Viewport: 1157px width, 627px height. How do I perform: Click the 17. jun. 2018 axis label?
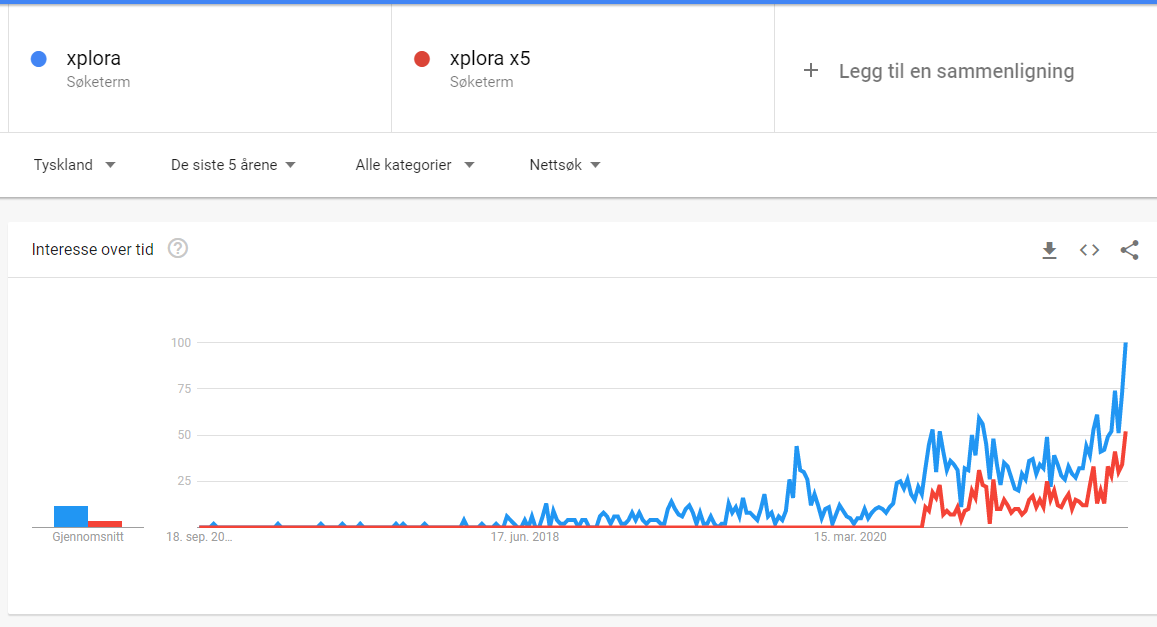coord(525,537)
